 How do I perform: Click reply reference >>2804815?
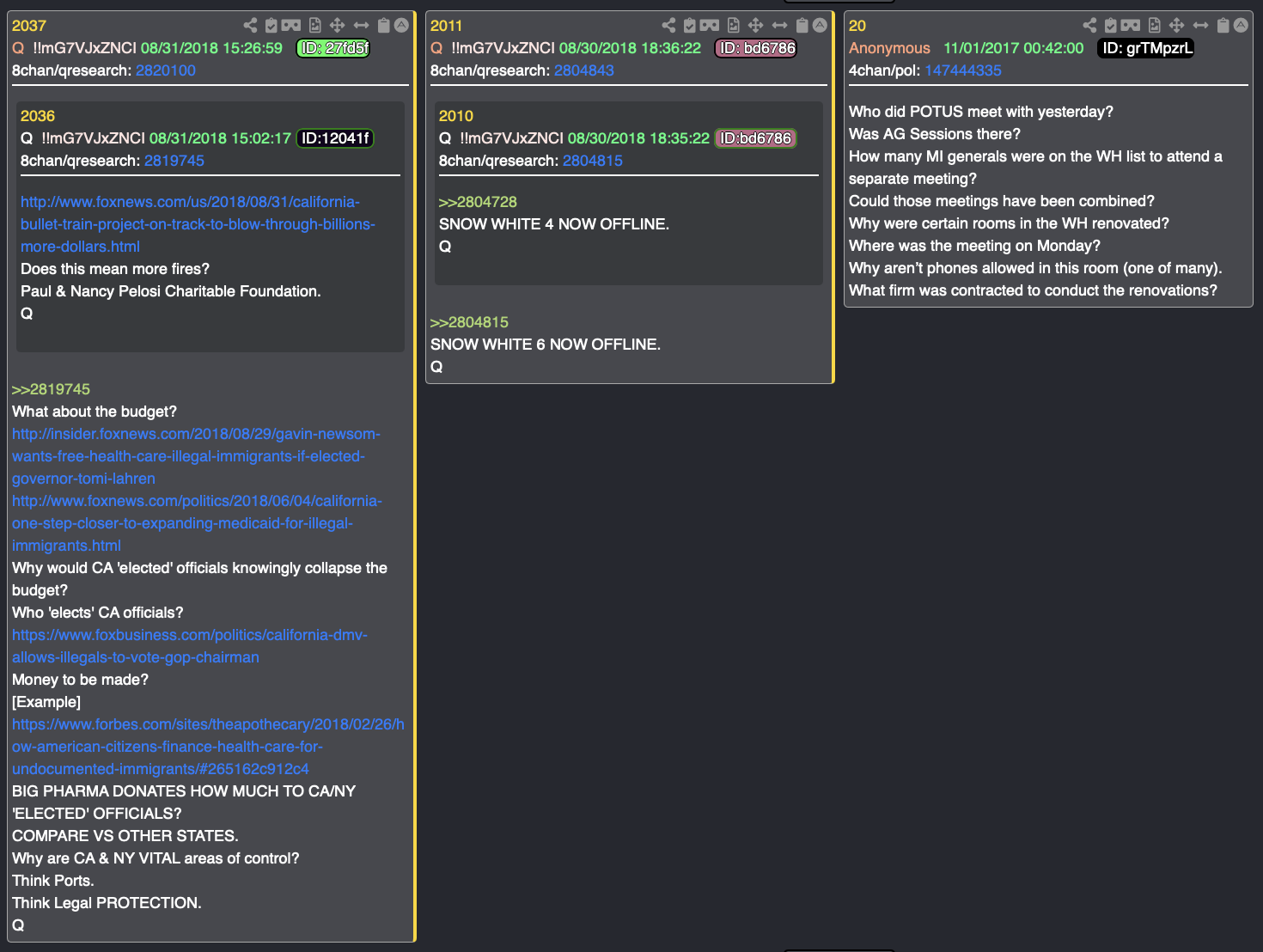pos(469,322)
